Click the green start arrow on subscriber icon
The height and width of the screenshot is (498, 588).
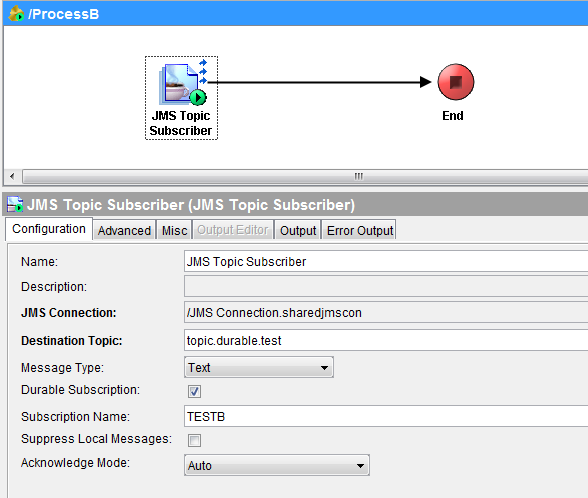[198, 98]
